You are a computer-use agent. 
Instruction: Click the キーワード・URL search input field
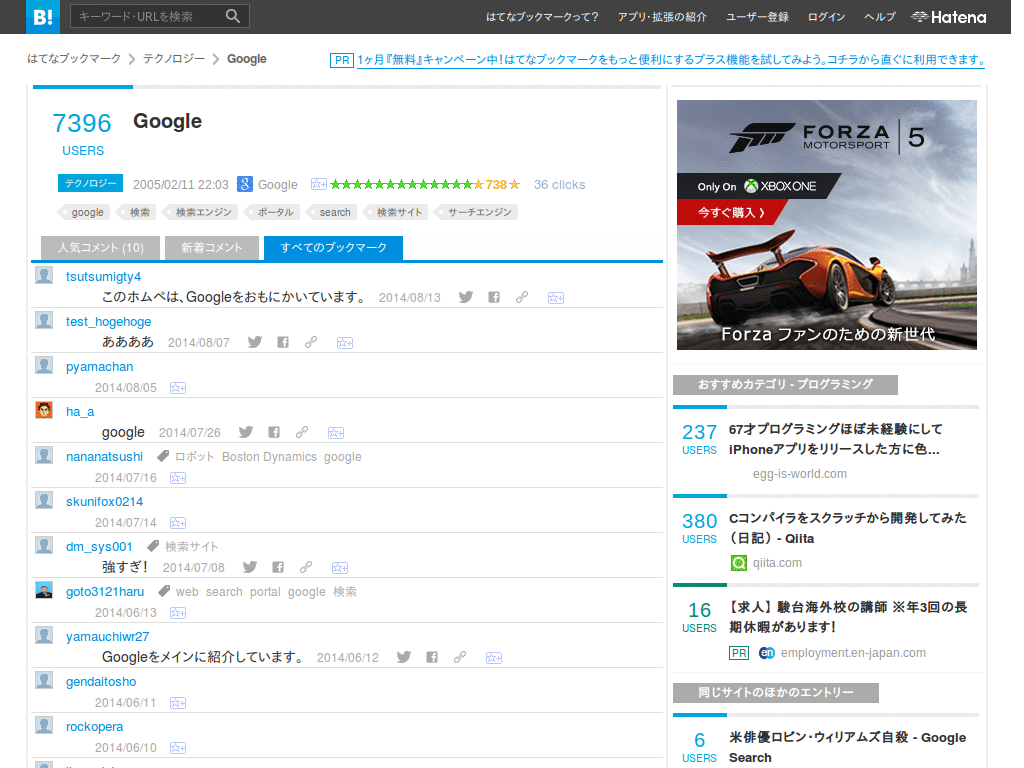click(x=147, y=16)
